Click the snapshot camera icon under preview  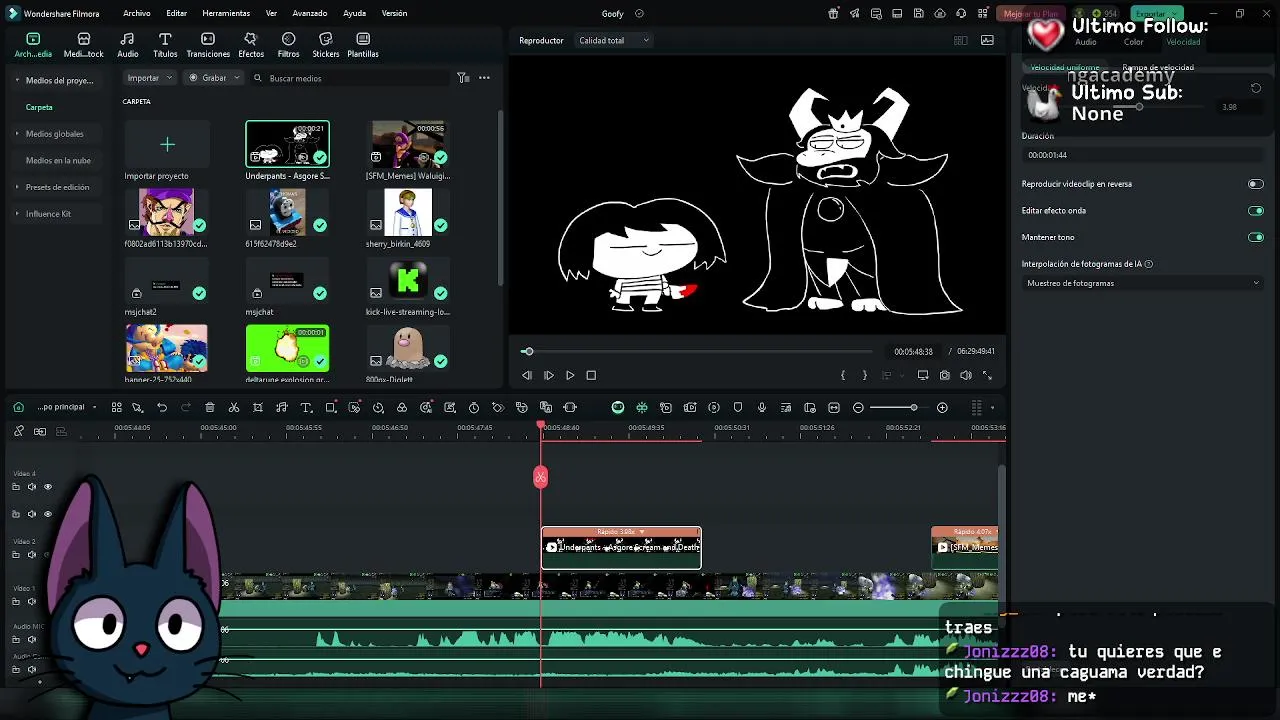coord(944,376)
